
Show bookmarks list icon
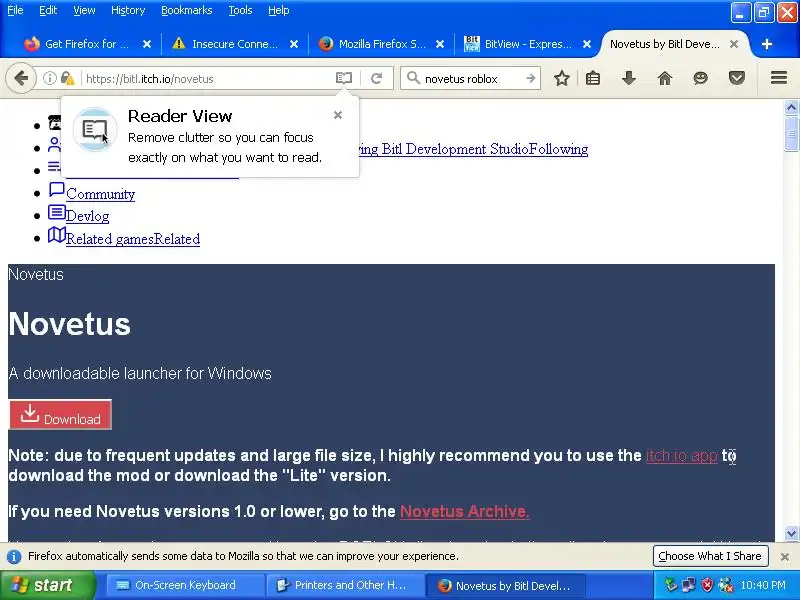[x=593, y=78]
